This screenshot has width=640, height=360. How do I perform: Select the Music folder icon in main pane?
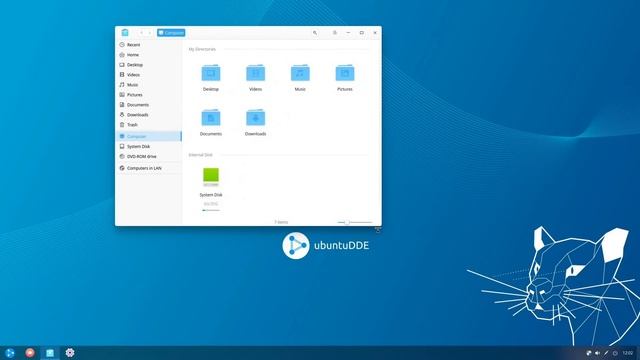click(x=300, y=73)
